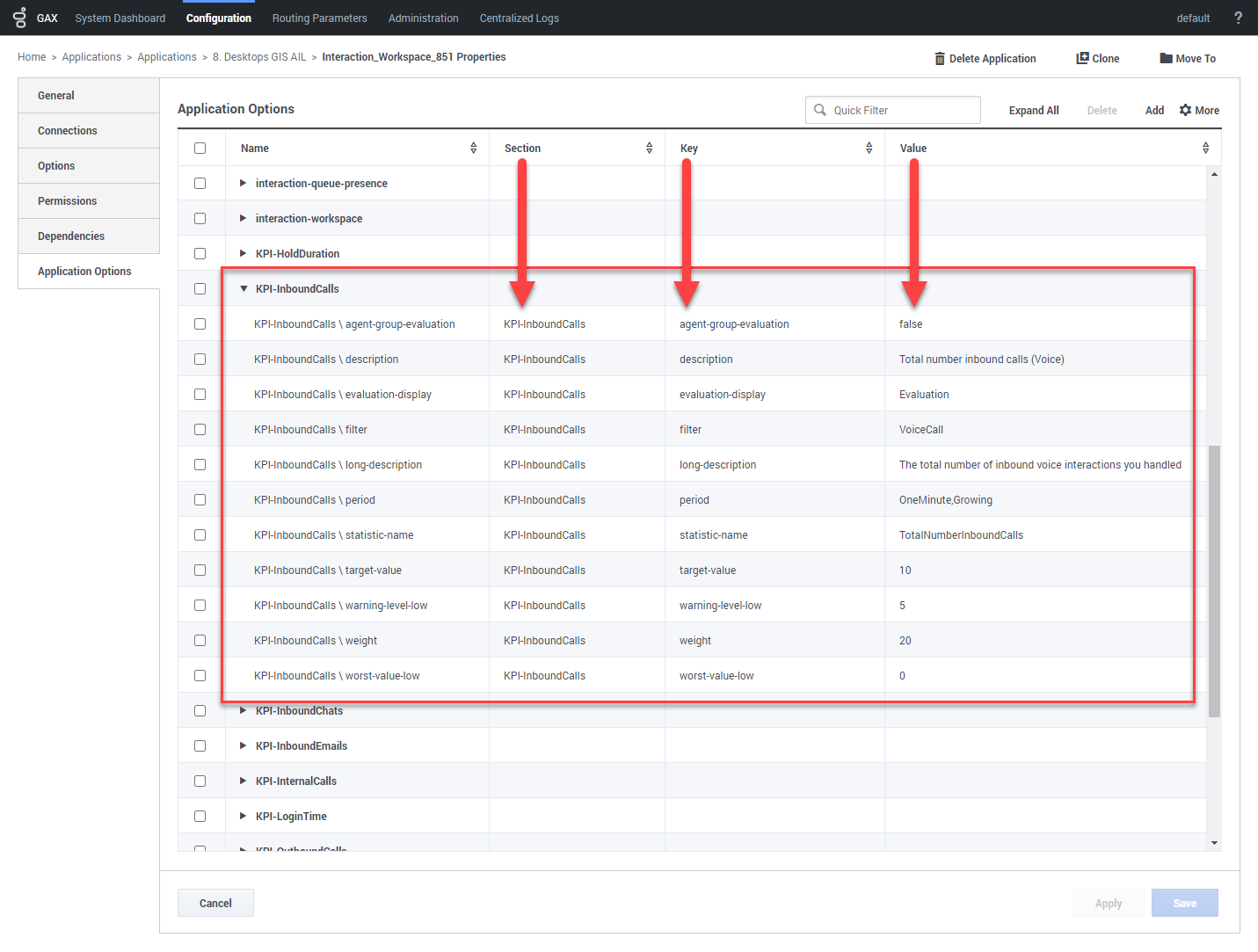The height and width of the screenshot is (952, 1258).
Task: Click the Clone application icon
Action: (1082, 58)
